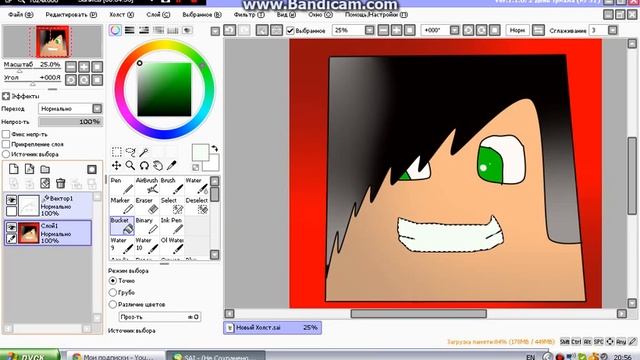The image size is (640, 360).
Task: Create a new layer folder
Action: pyautogui.click(x=45, y=169)
